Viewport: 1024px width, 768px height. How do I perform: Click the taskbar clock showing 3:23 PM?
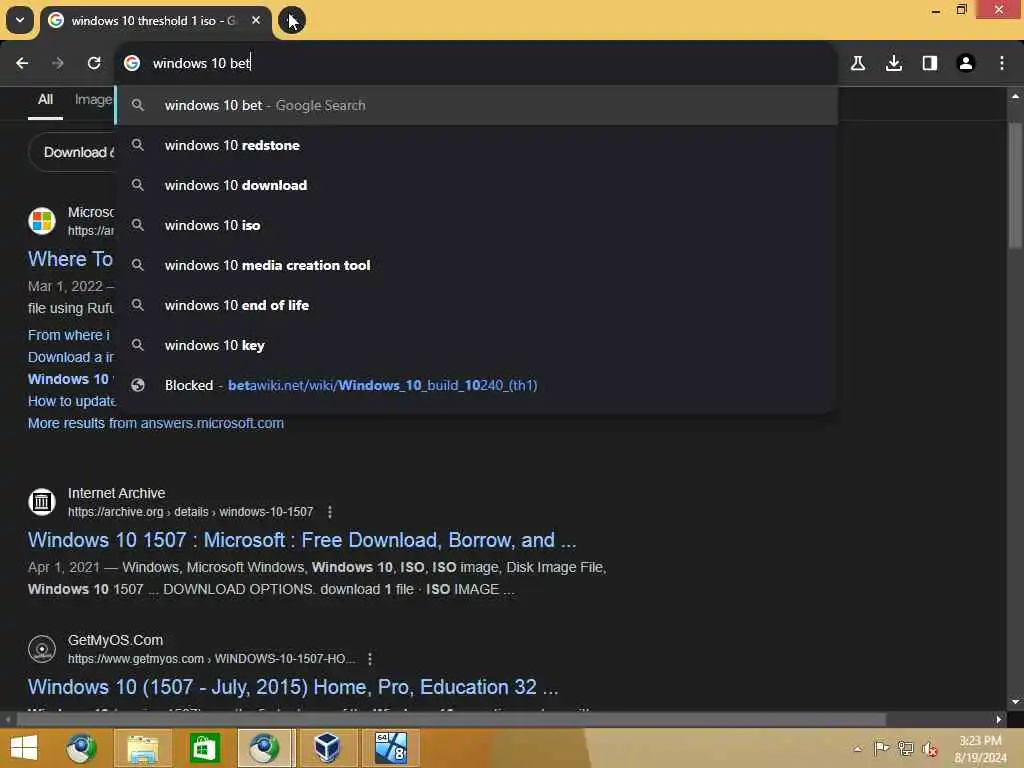[980, 749]
